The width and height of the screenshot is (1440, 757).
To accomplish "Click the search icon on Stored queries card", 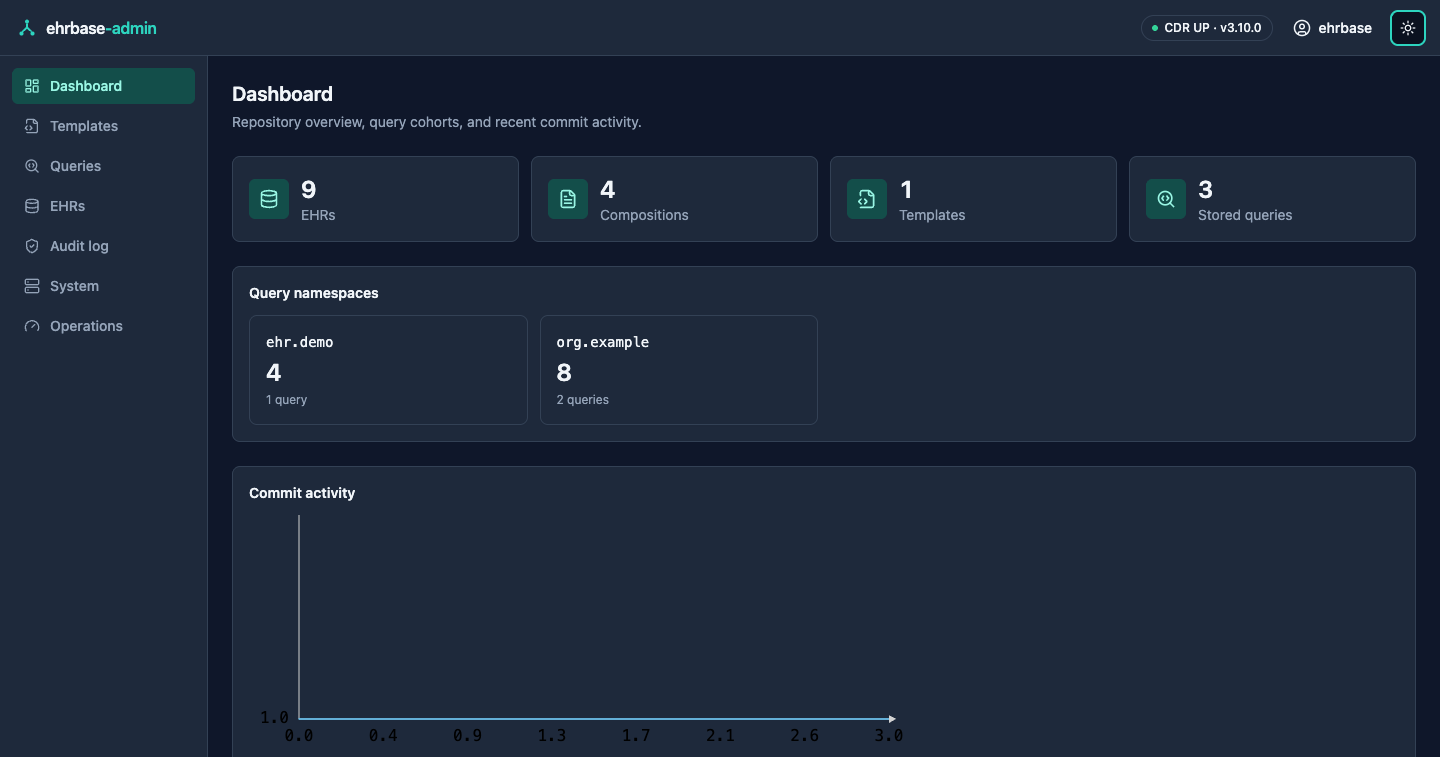I will (1166, 199).
